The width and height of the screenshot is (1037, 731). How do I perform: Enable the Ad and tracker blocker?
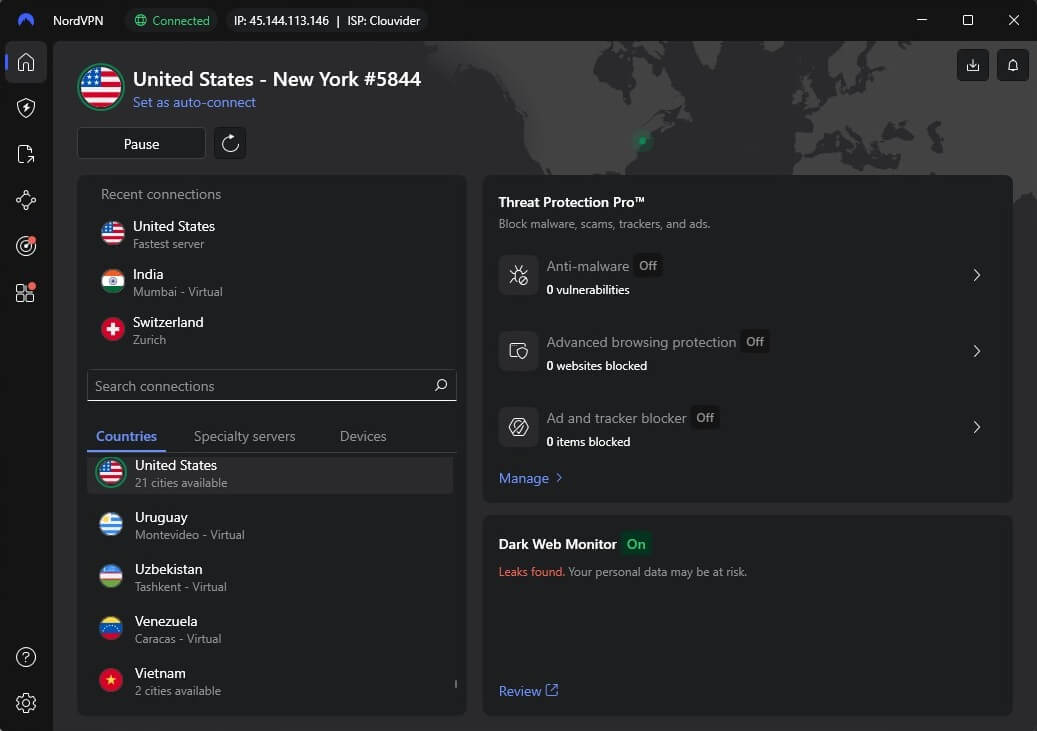[x=705, y=417]
